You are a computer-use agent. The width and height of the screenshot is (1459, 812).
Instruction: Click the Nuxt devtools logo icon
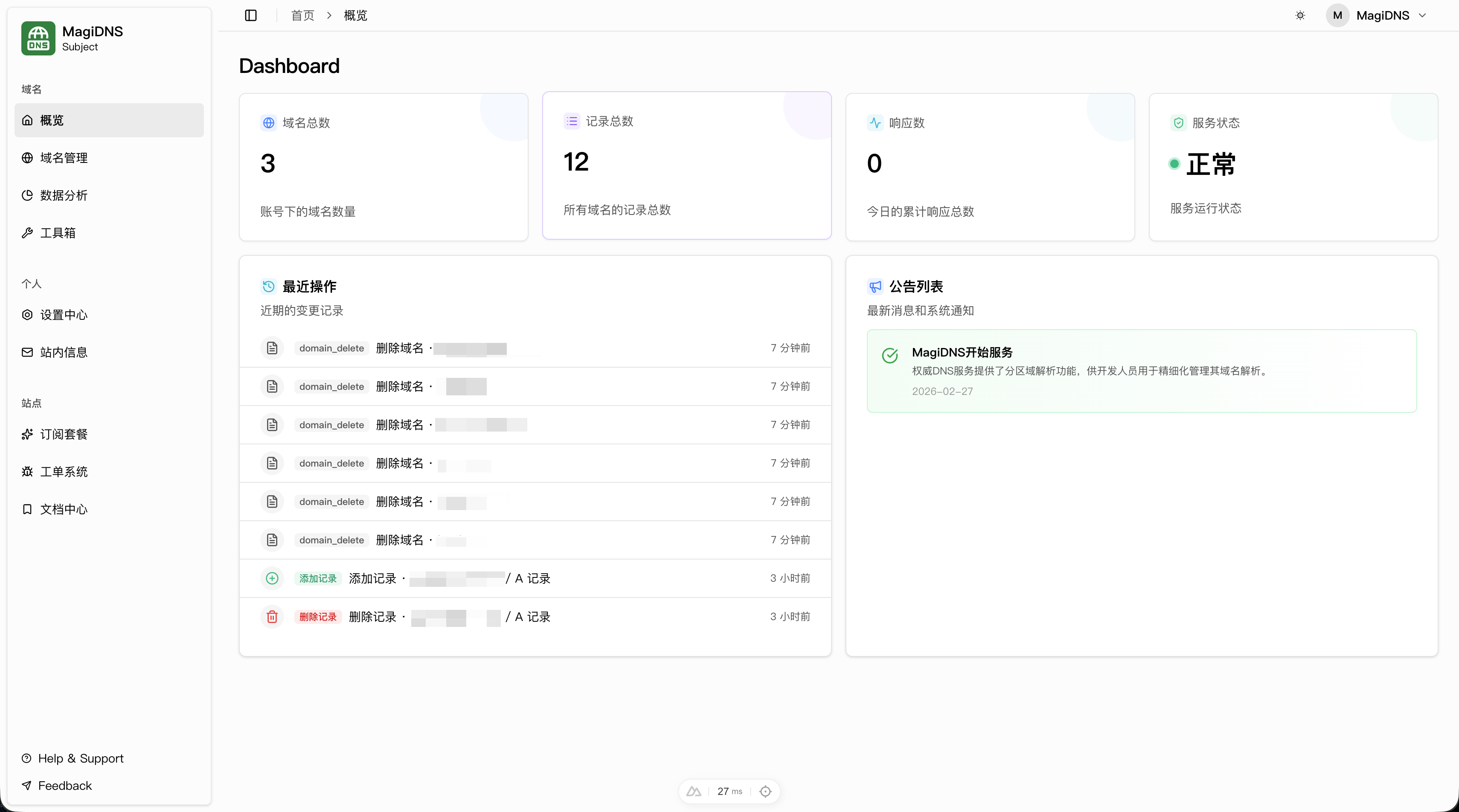coord(694,791)
